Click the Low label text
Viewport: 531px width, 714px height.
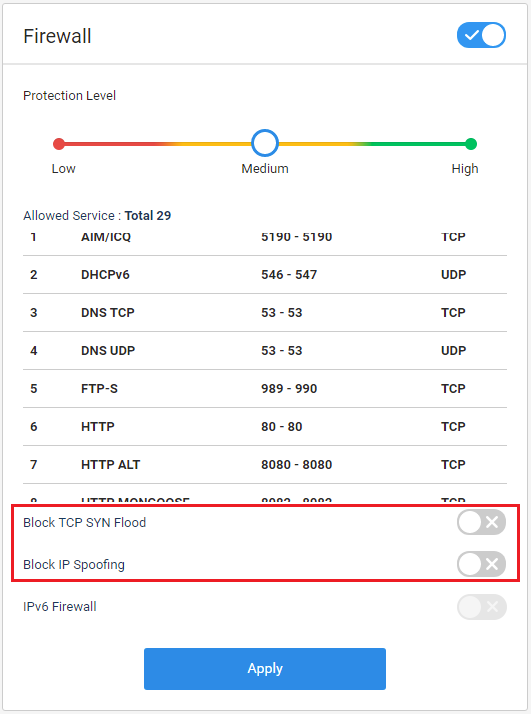point(63,168)
